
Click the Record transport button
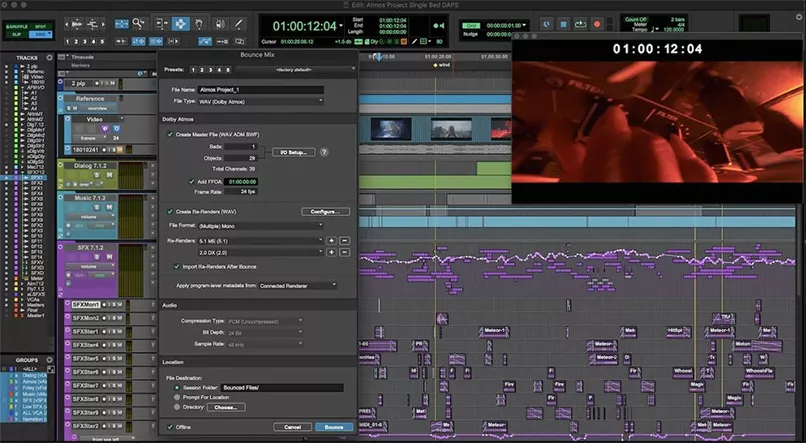pyautogui.click(x=597, y=24)
